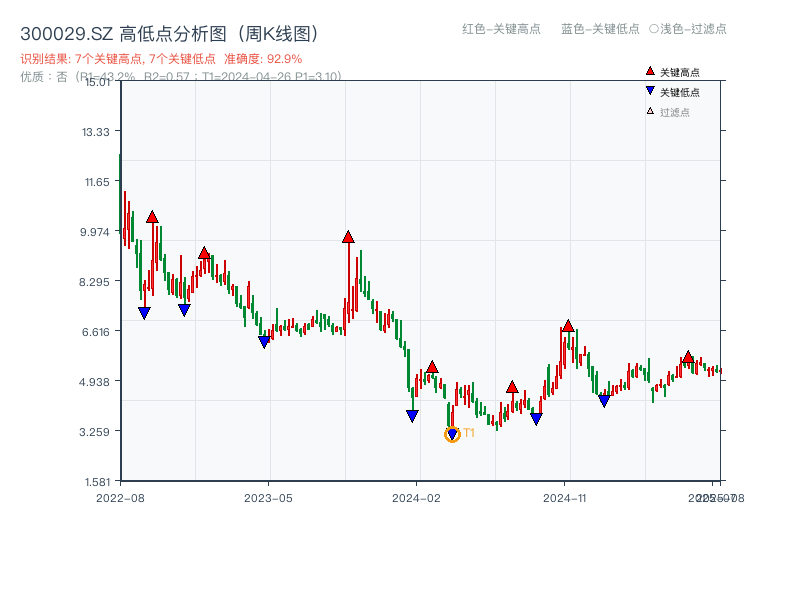Select the rightmost blue low-point triangle marker
Viewport: 800px width, 600px height.
click(604, 400)
